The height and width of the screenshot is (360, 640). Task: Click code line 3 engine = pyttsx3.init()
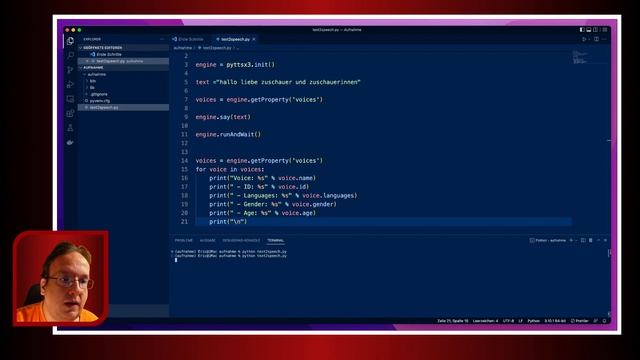click(x=235, y=64)
